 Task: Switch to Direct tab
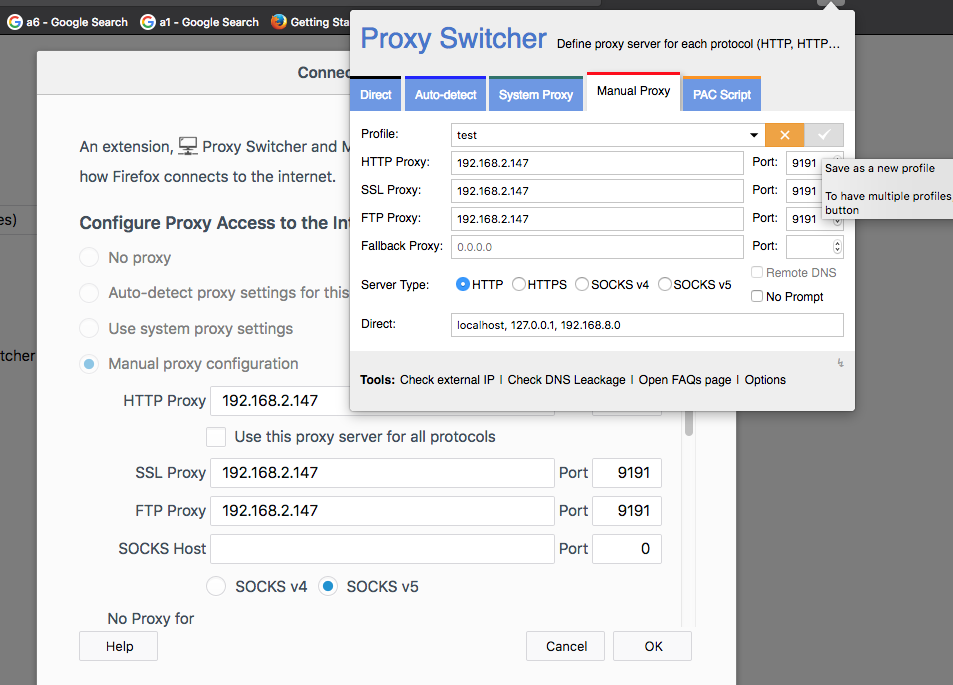(376, 94)
